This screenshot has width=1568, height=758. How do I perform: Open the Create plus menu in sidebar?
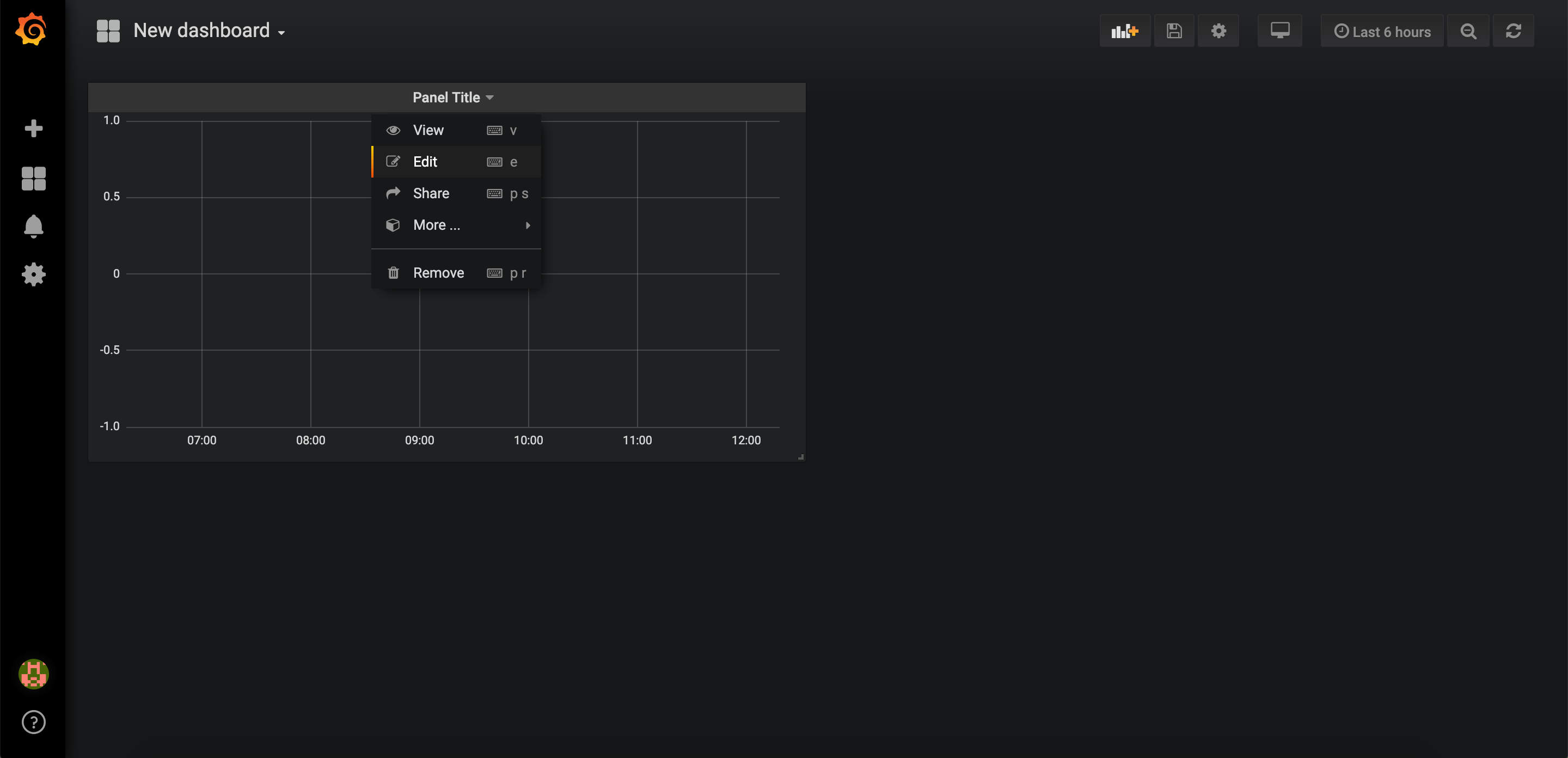pos(33,129)
